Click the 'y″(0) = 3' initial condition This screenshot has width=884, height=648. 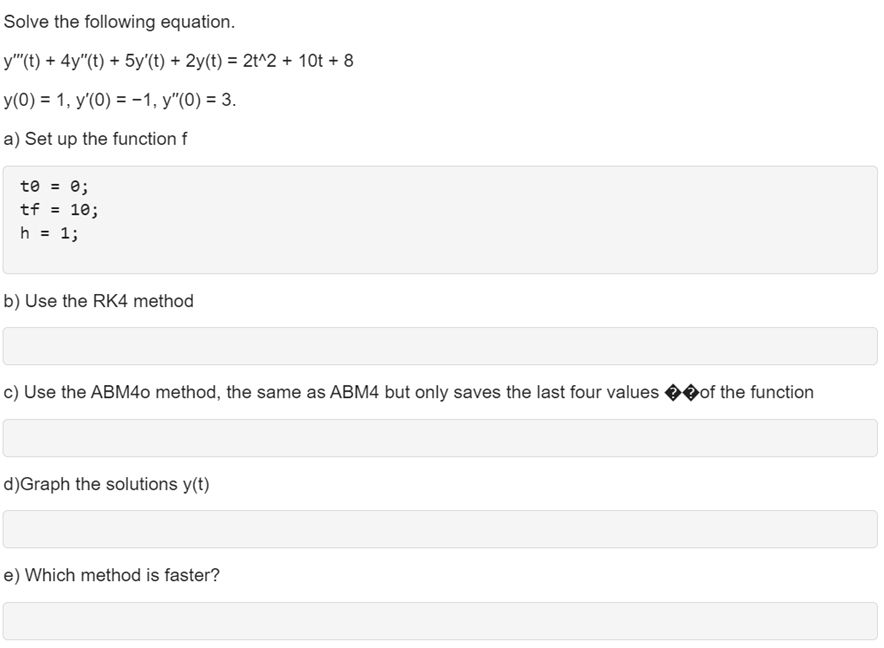click(198, 100)
